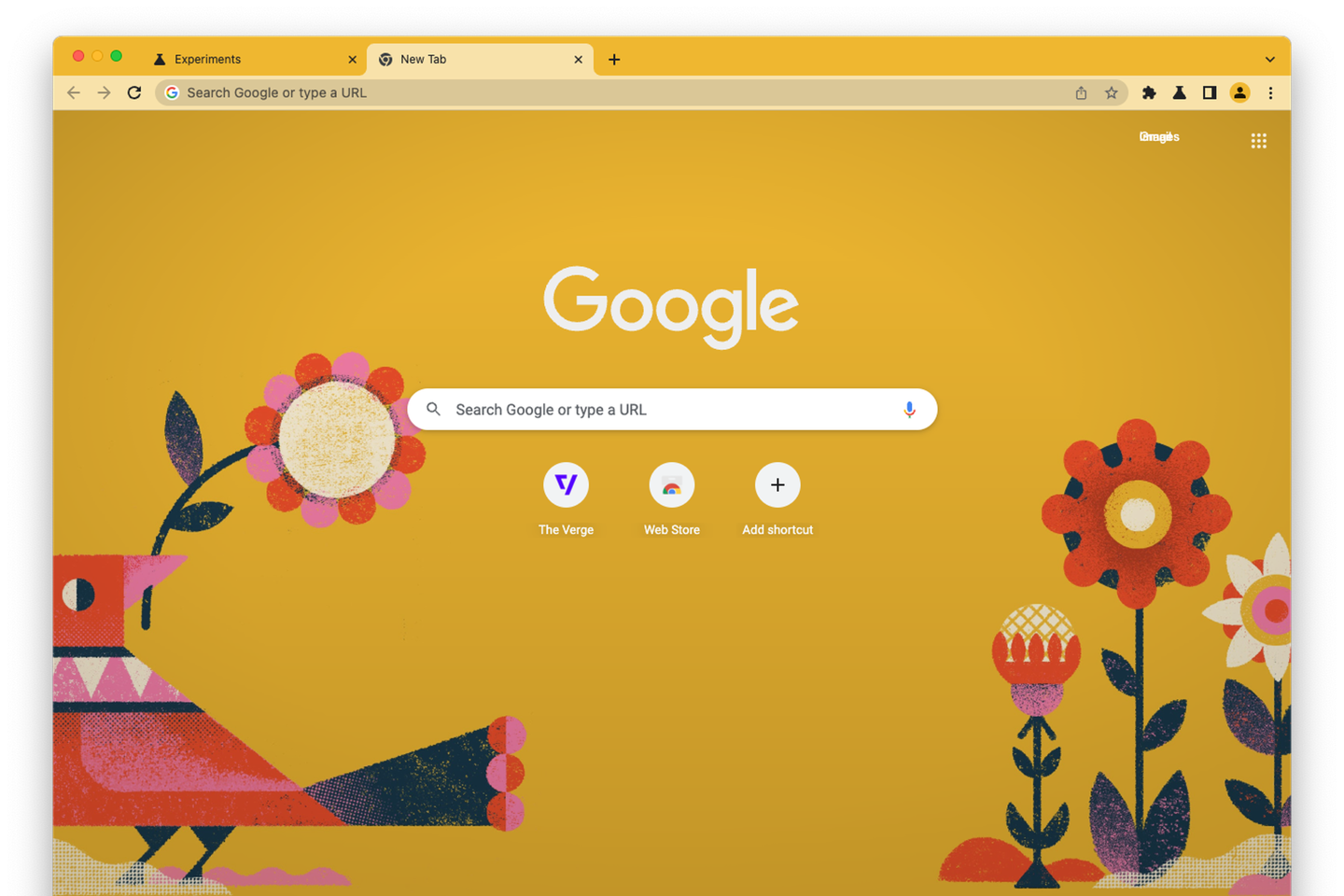Activate the microphone voice search icon

(x=909, y=409)
